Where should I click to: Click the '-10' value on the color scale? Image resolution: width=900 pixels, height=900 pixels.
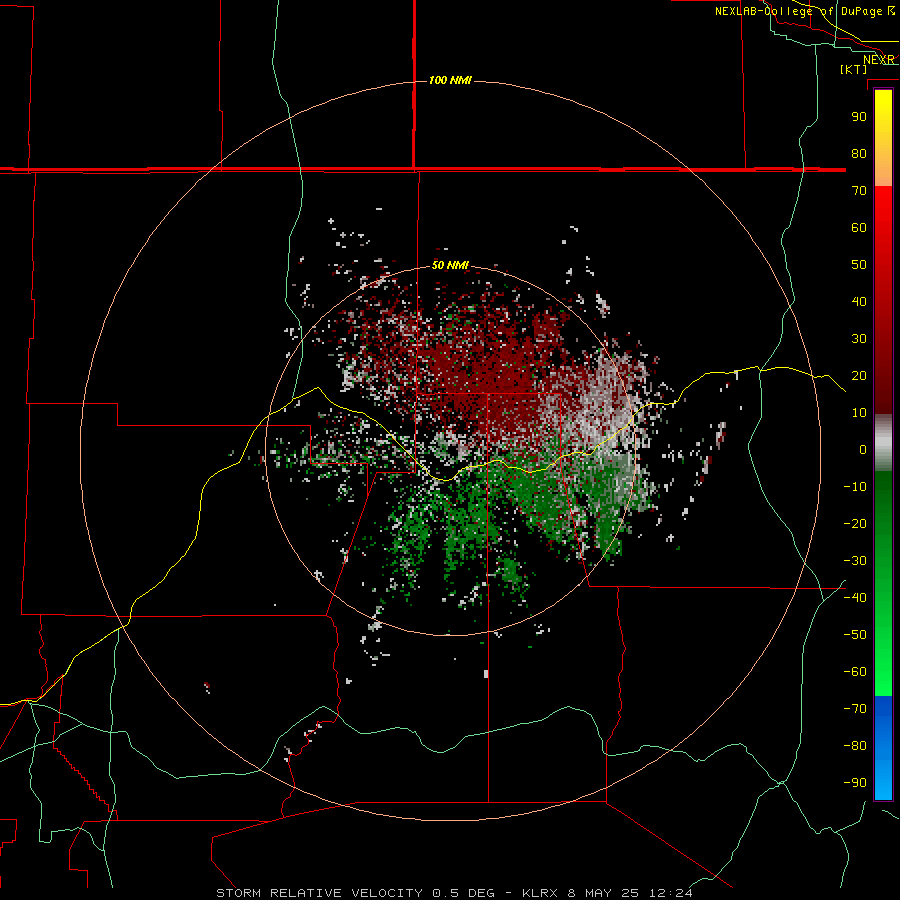855,487
